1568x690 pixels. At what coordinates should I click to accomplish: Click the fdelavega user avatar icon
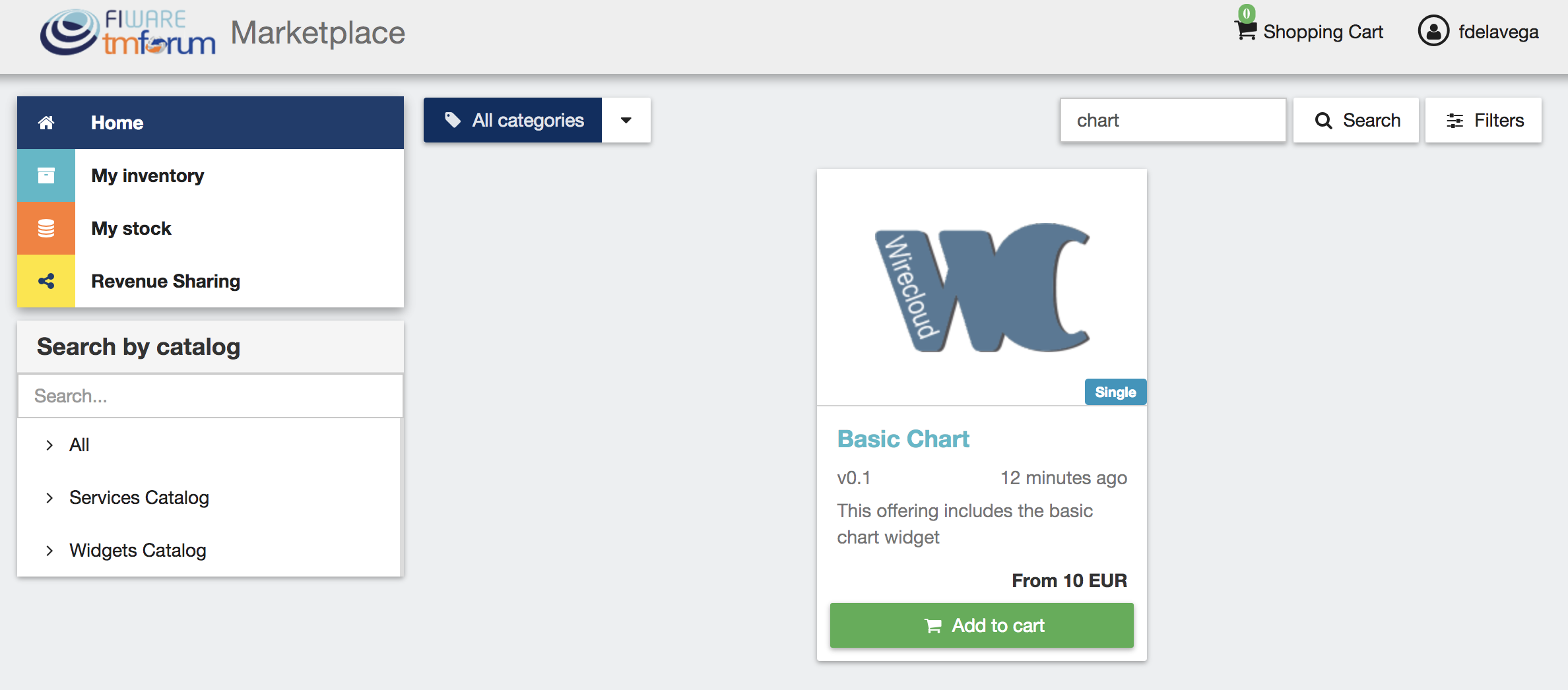[x=1433, y=31]
